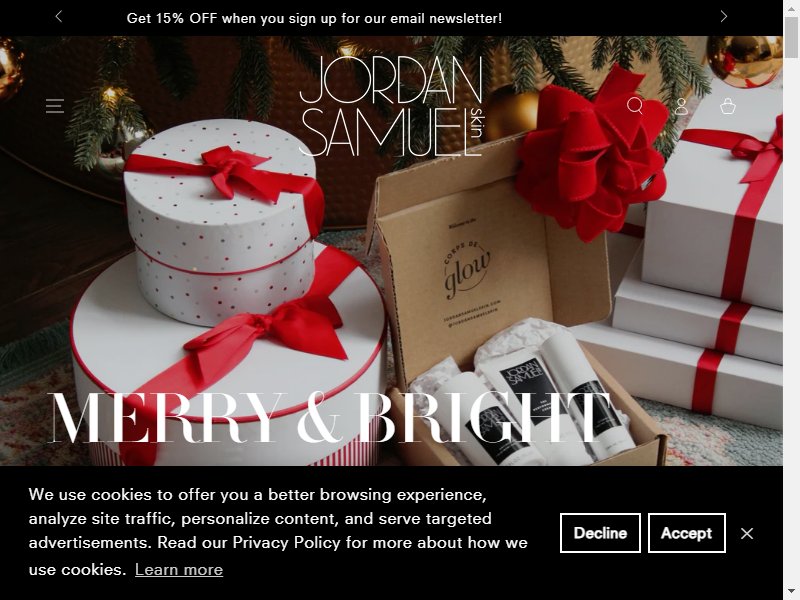Click the Merry & Bright hero heading
Viewport: 800px width, 600px height.
329,418
